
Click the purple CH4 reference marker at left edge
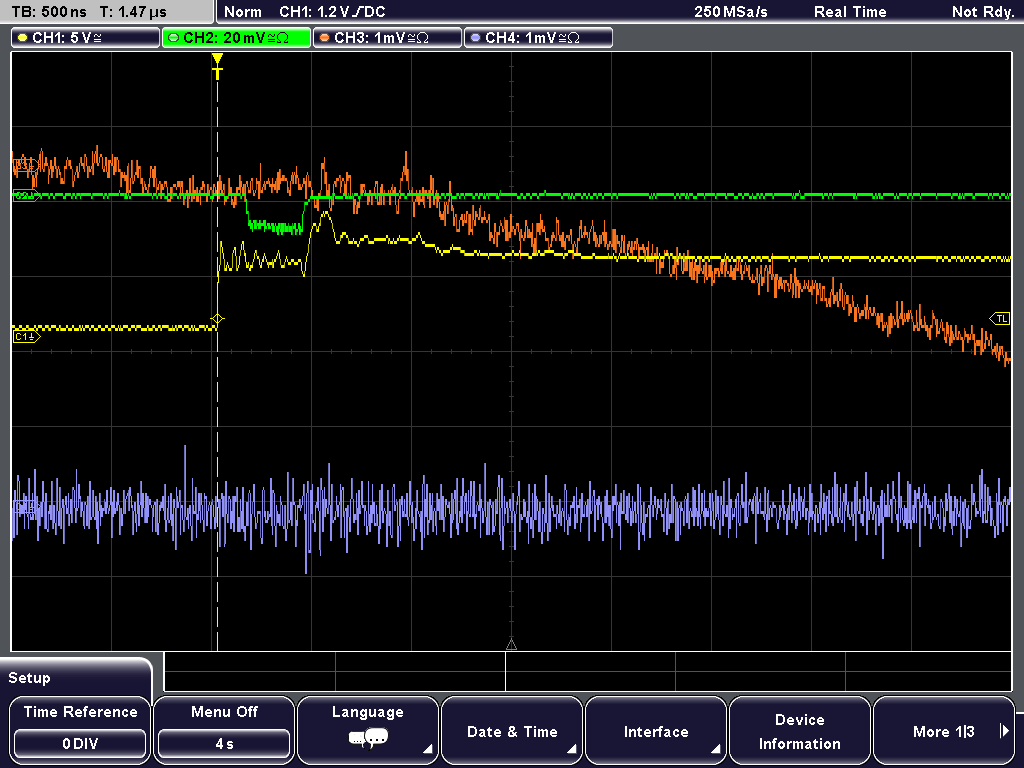click(25, 506)
